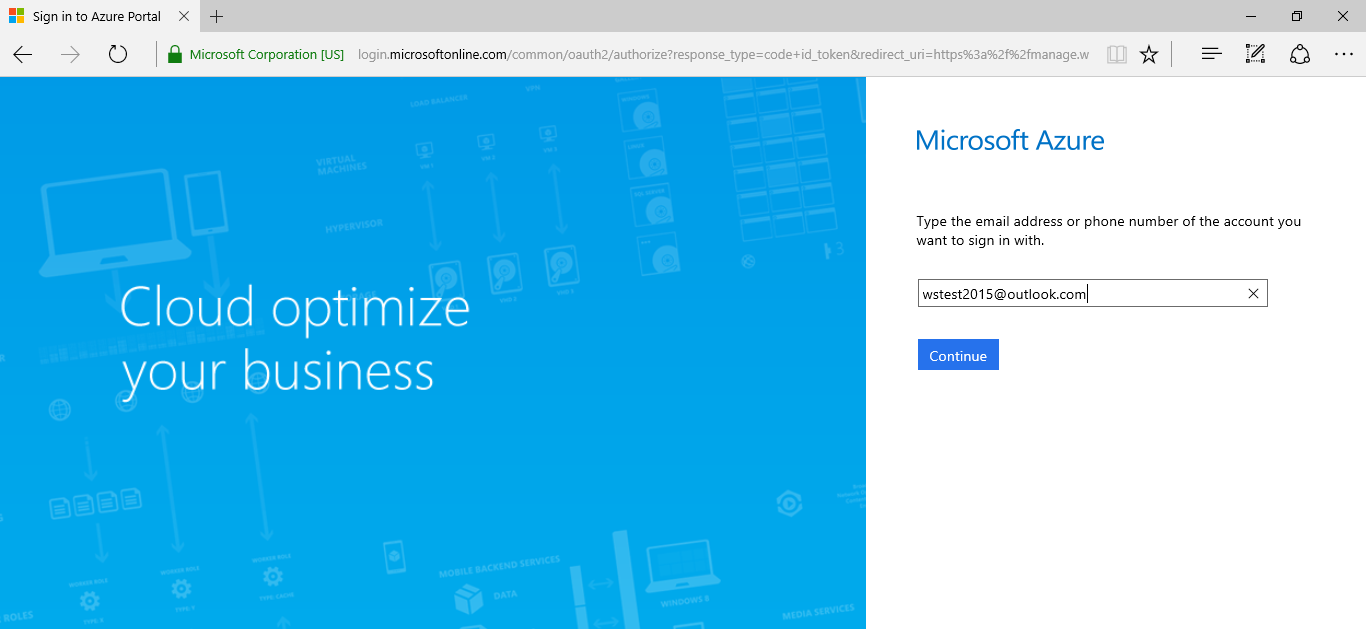Open the Hub lines icon

tap(1211, 54)
